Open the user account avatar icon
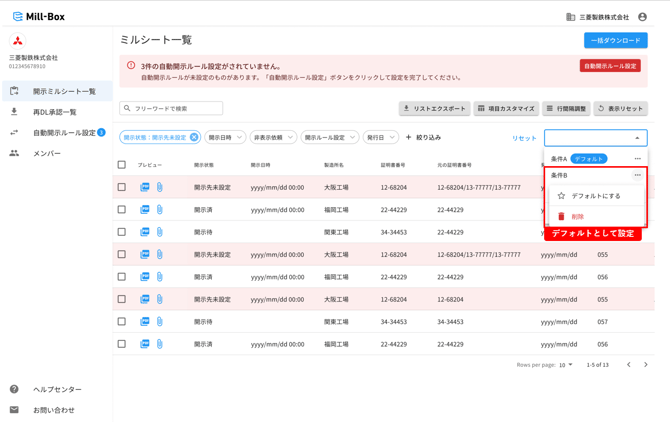Viewport: 670px width, 422px height. (x=642, y=17)
